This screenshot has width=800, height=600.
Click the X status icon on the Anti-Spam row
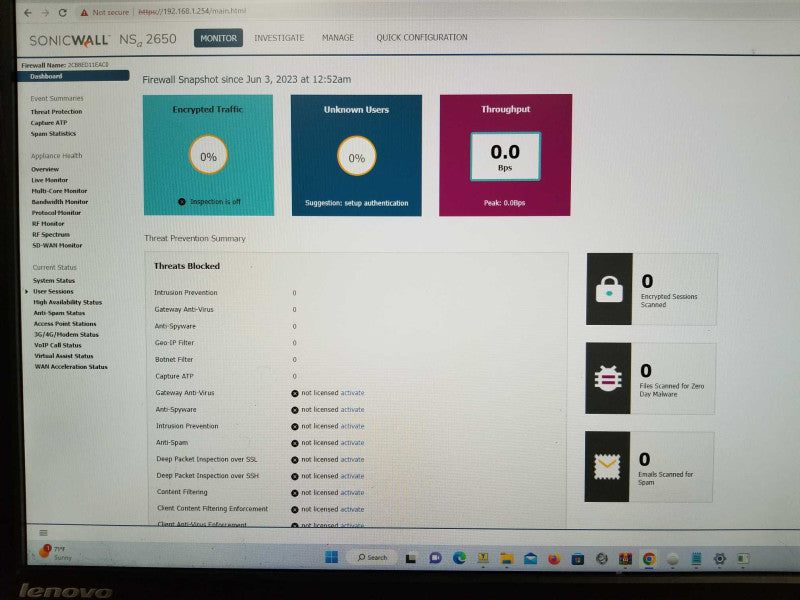click(294, 443)
